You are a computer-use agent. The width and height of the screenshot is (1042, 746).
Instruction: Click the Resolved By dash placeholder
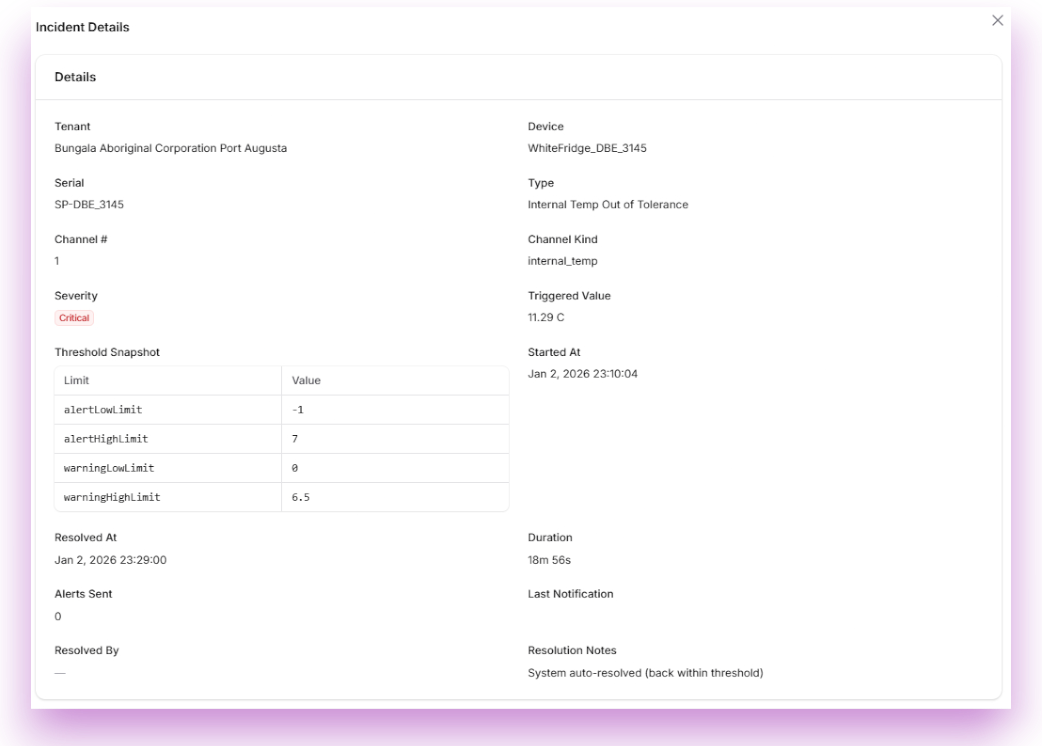(x=59, y=673)
